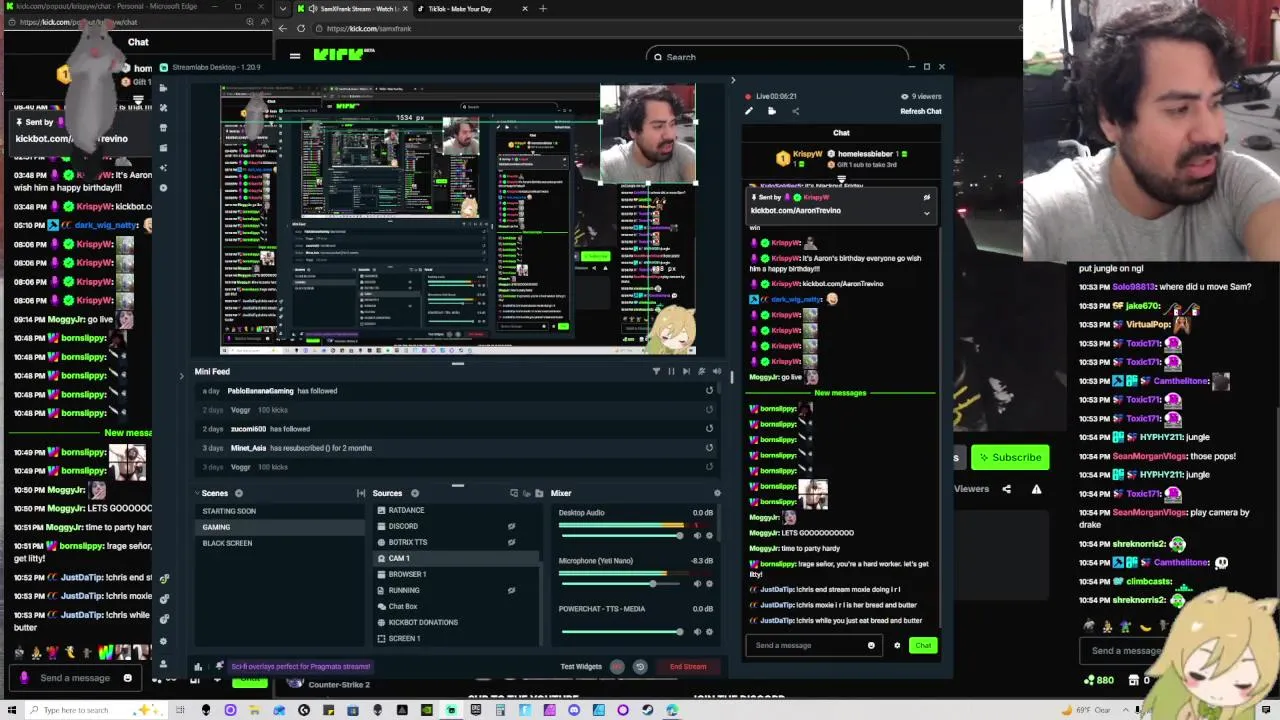Viewport: 1280px width, 720px height.
Task: Collapse Streamlabs chat panel arrow
Action: (732, 81)
